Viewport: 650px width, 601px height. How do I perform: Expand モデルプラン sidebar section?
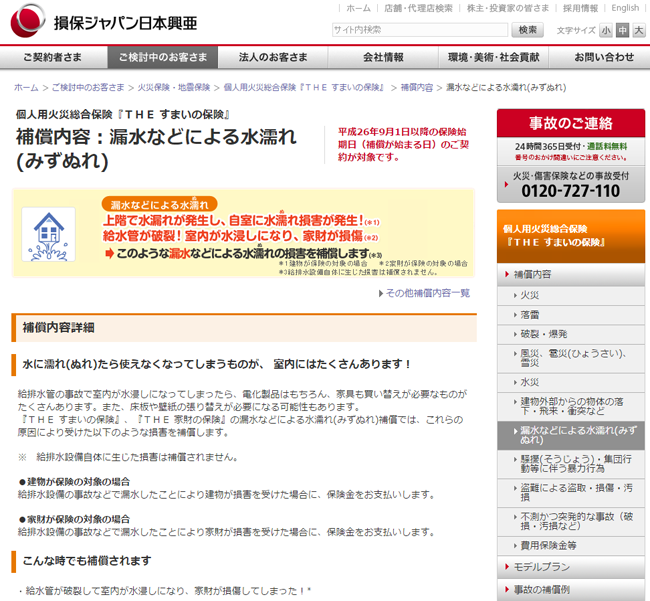click(571, 567)
